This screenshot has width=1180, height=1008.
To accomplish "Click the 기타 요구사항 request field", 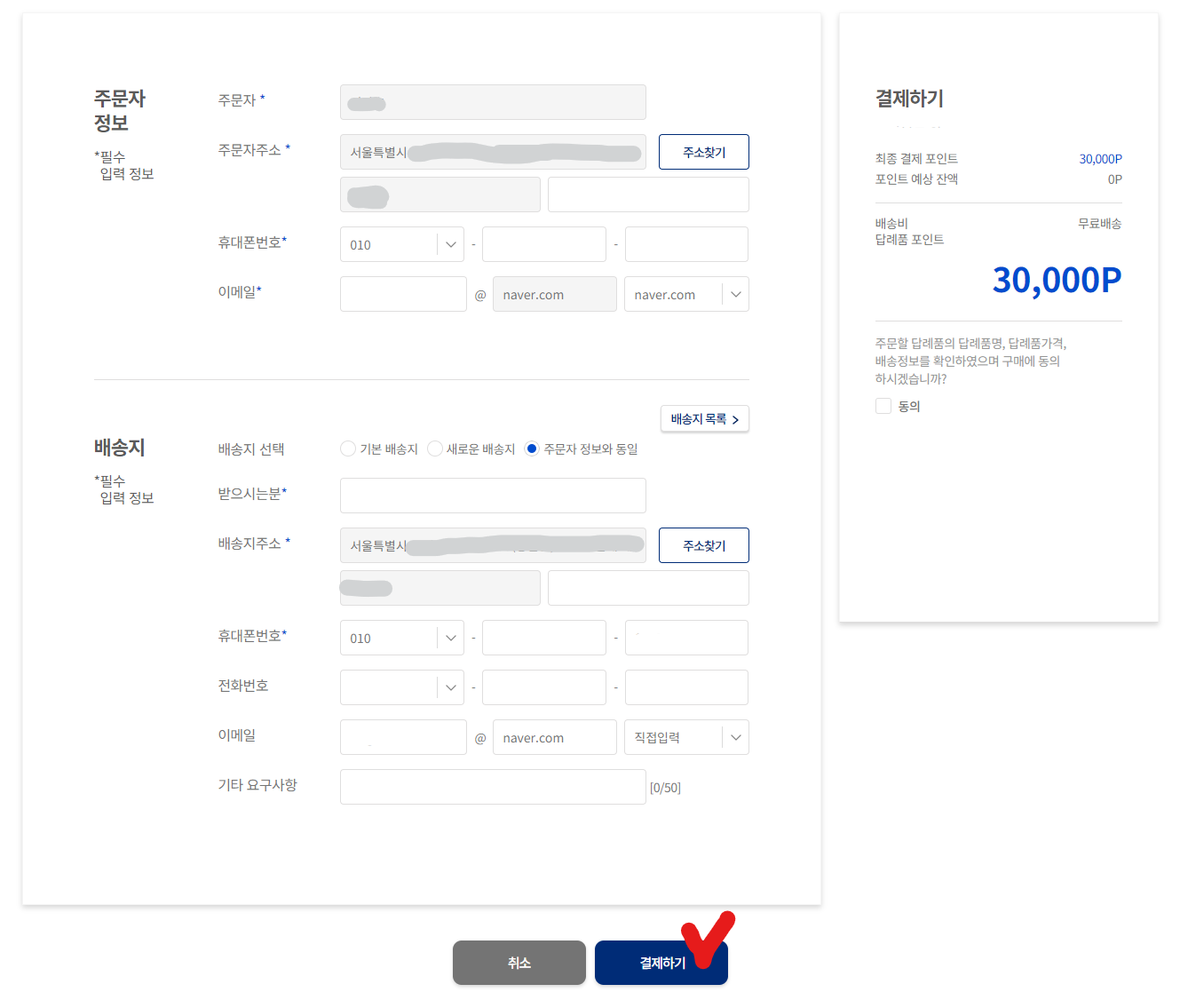I will [x=493, y=787].
